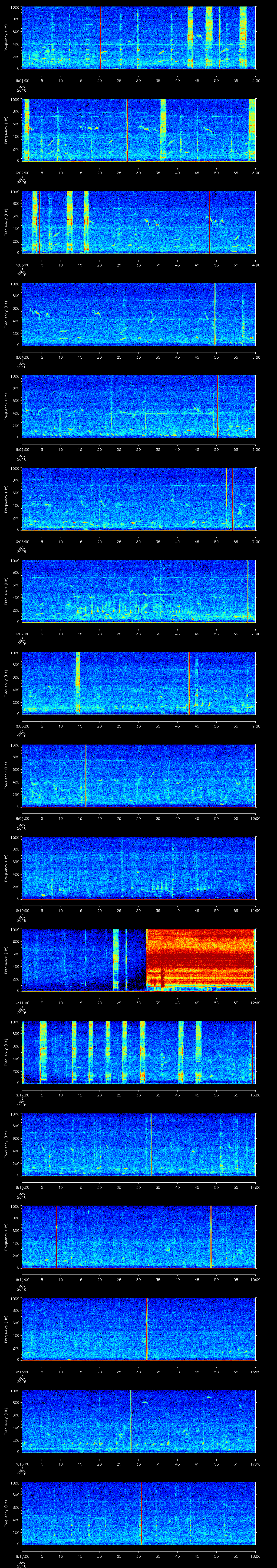The height and width of the screenshot is (1568, 277).
Task: Select the '6:16:00' time label
Action: [x=22, y=1464]
